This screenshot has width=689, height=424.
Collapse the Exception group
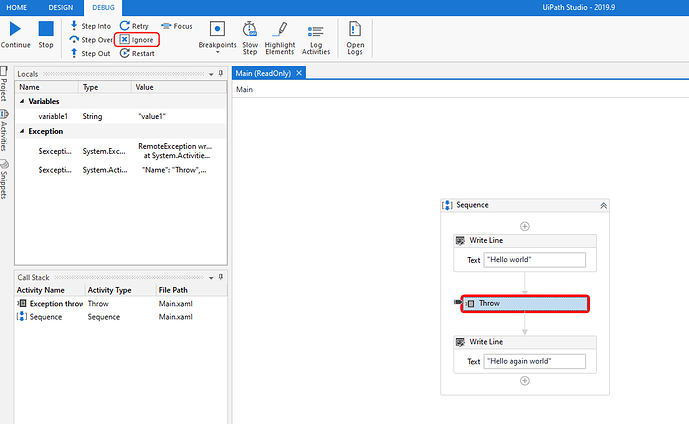[22, 131]
